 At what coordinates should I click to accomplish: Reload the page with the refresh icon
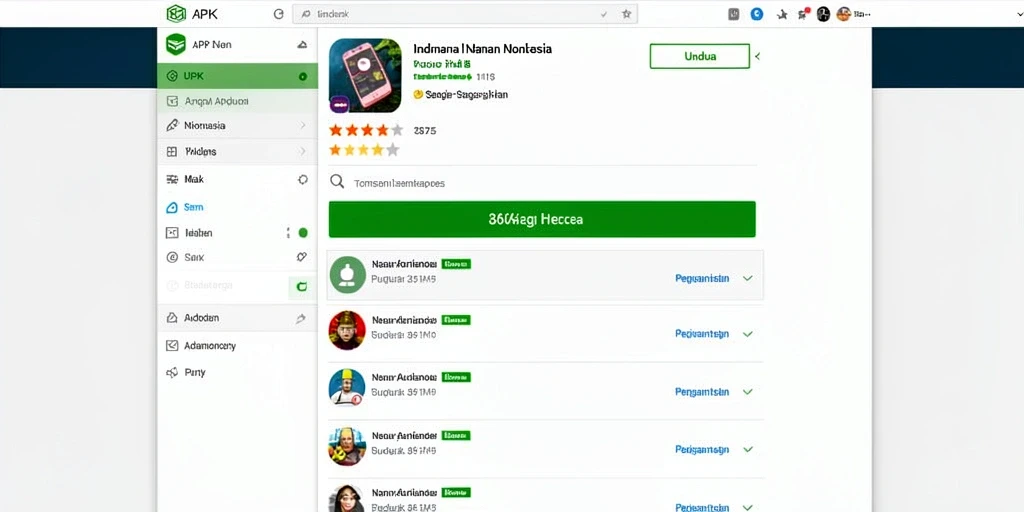279,14
